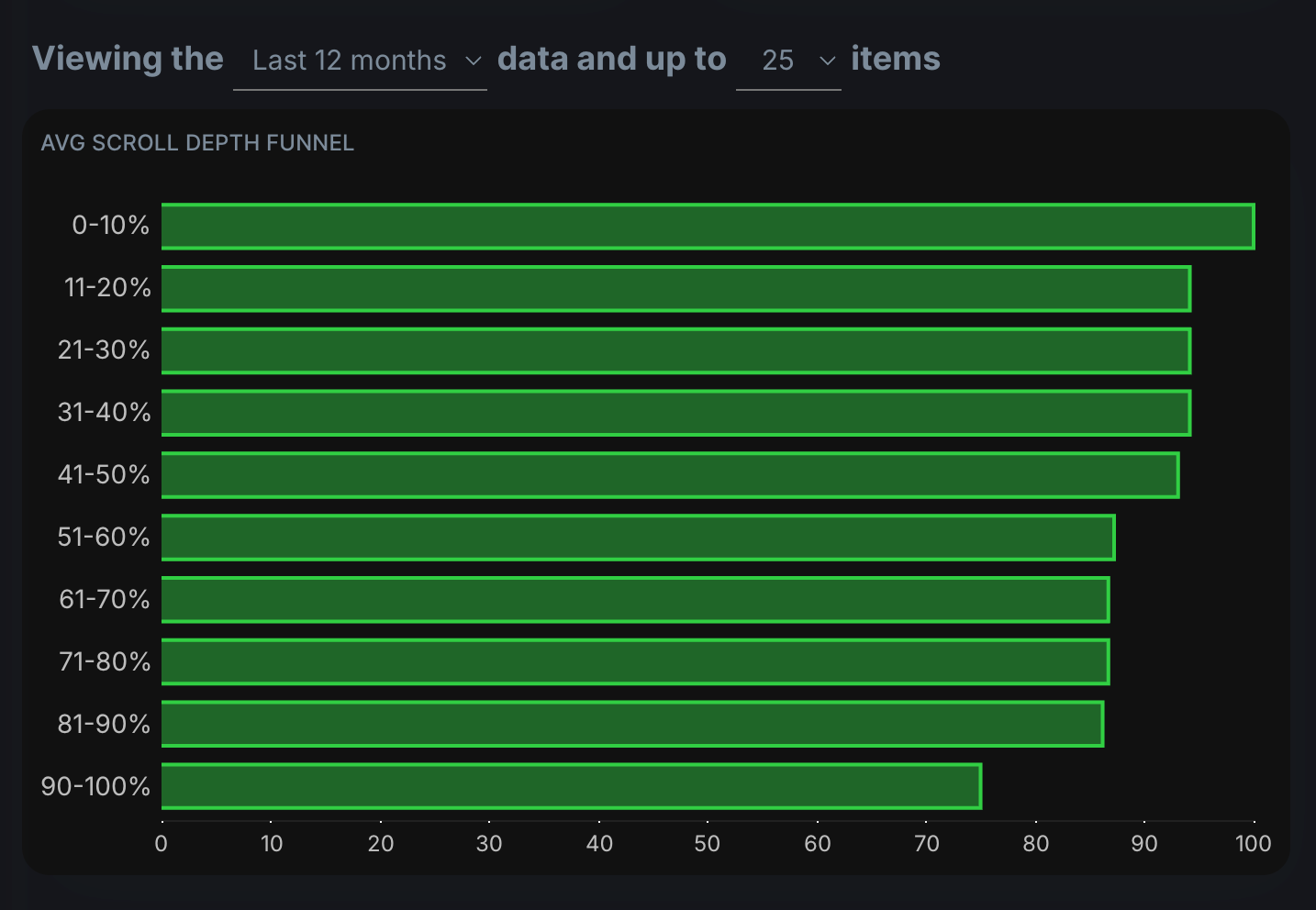Screen dimensions: 1316x910
Task: Select the 71-80% funnel bar
Action: (x=635, y=662)
